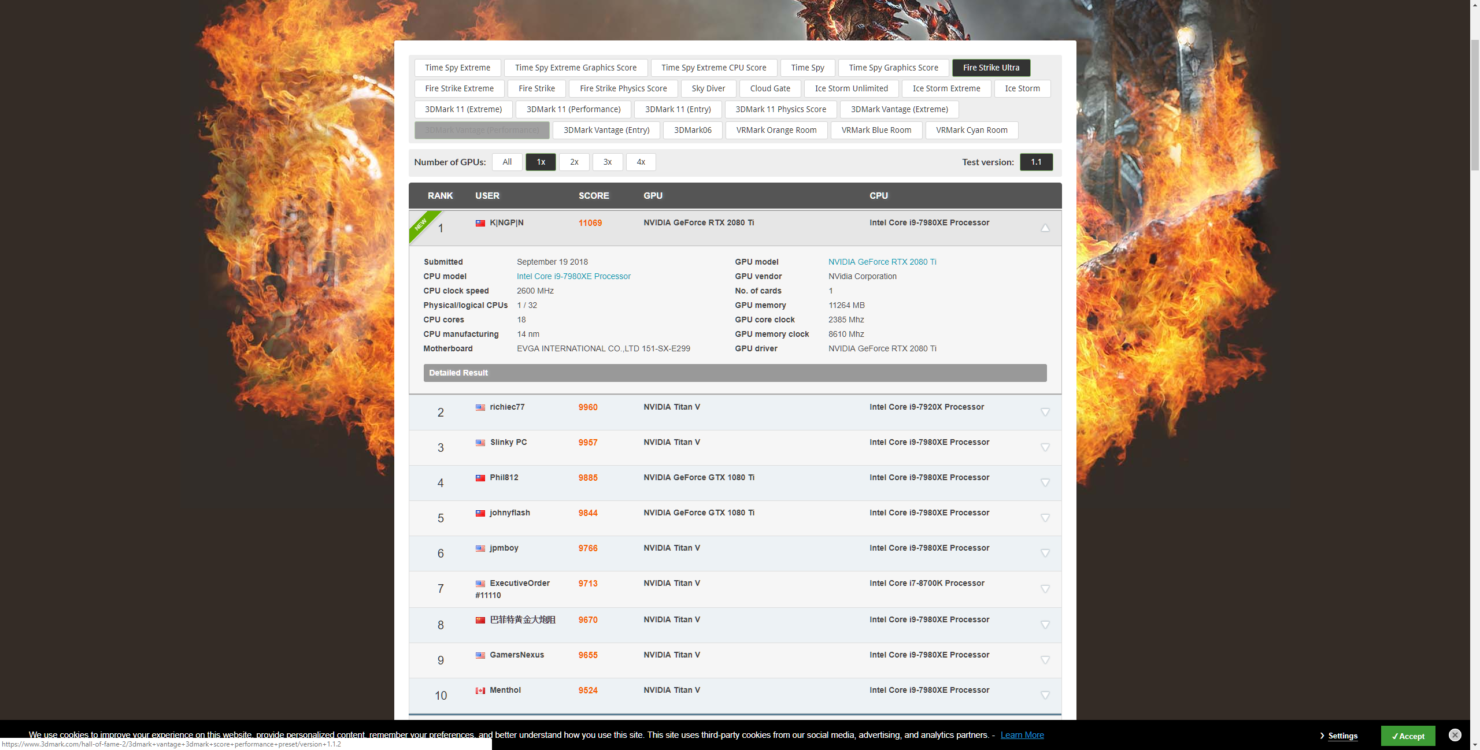The image size is (1480, 750).
Task: Open Intel Core i9-7980XE Processor link
Action: (573, 277)
